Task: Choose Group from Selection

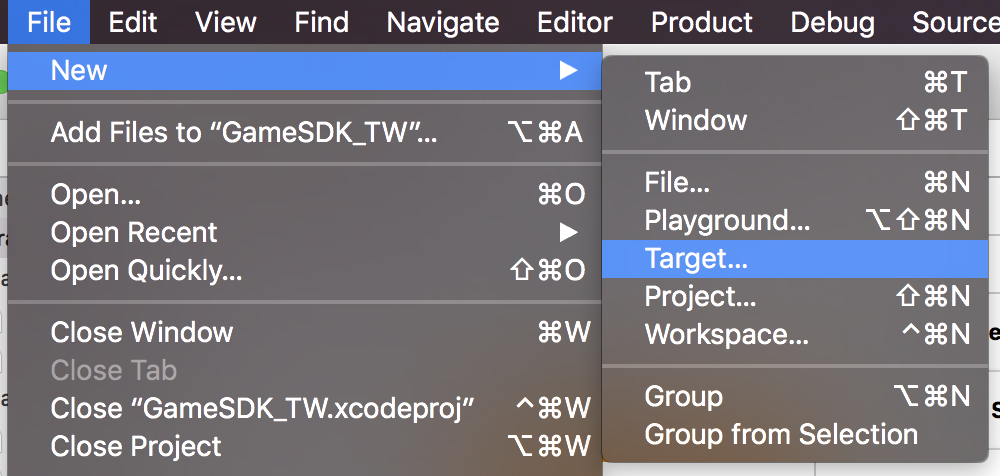Action: click(x=781, y=435)
